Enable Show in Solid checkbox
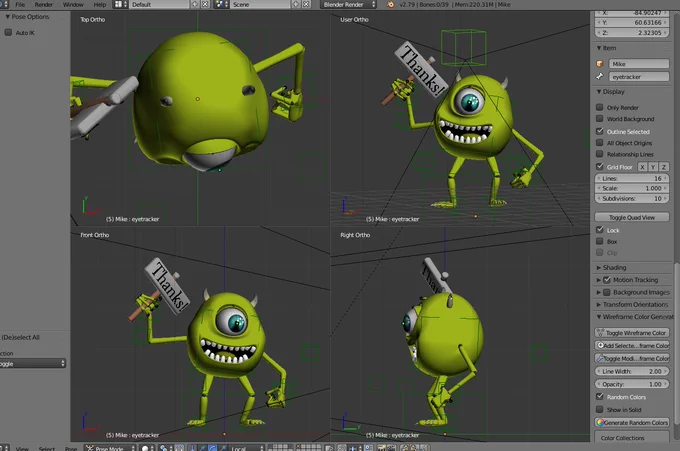 click(x=600, y=409)
